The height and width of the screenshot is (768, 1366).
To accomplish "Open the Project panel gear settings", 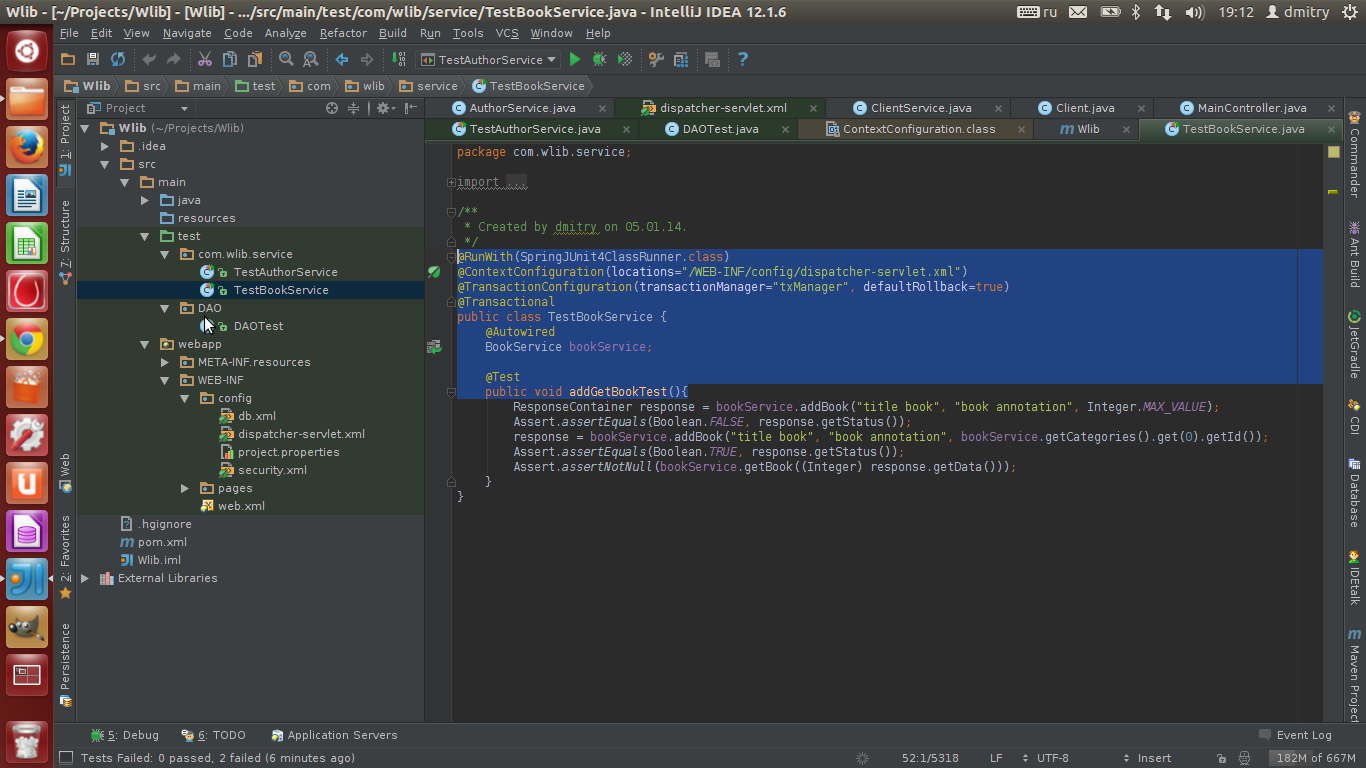I will point(385,108).
